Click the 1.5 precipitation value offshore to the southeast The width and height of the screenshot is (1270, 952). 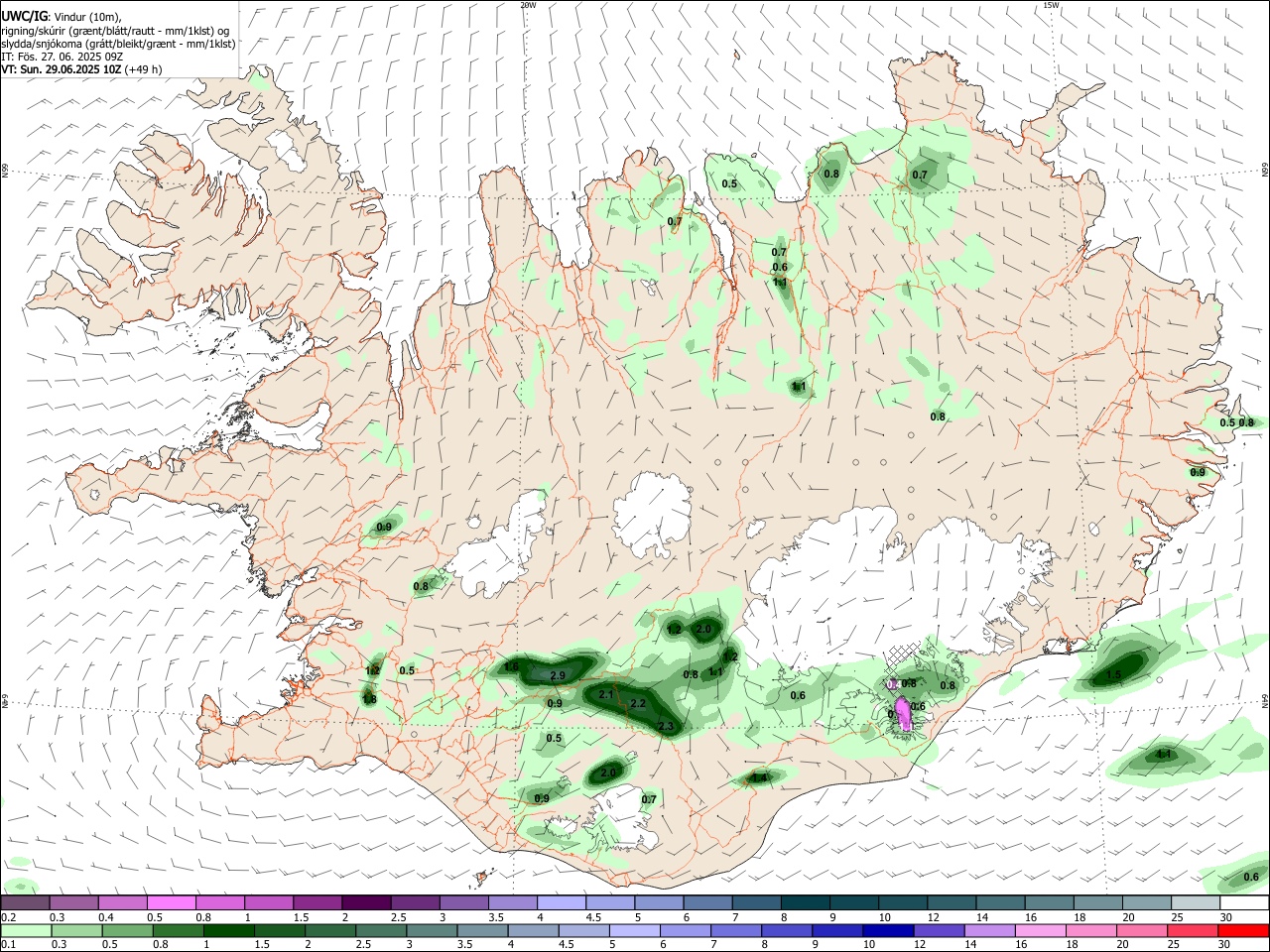1113,675
